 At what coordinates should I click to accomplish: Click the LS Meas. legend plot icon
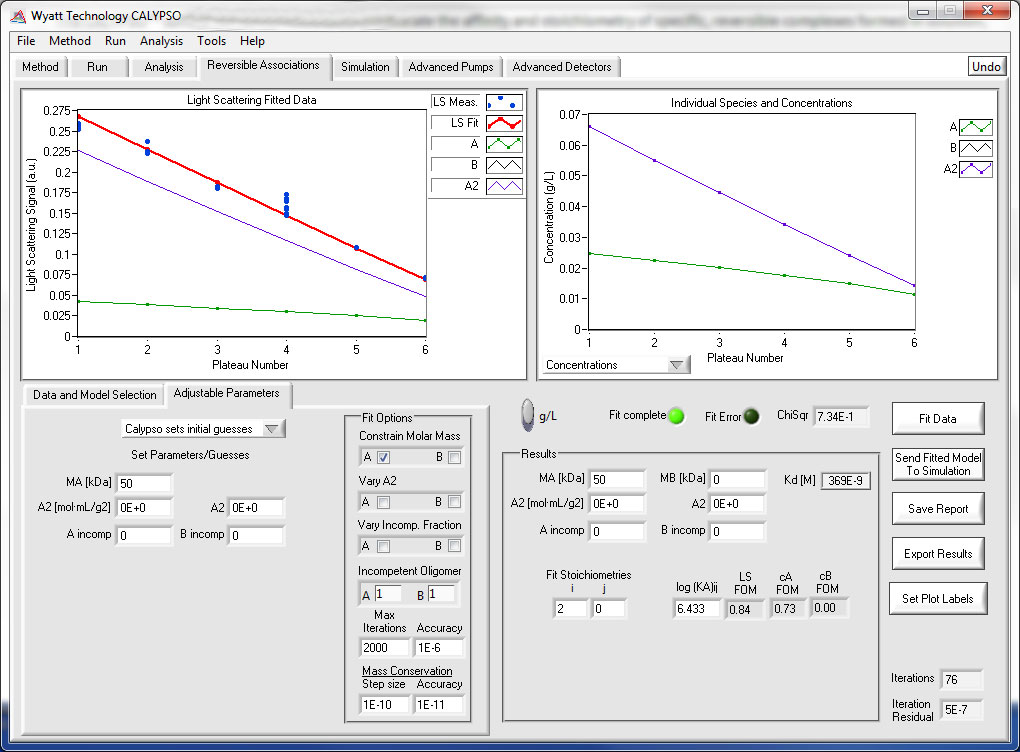click(503, 101)
